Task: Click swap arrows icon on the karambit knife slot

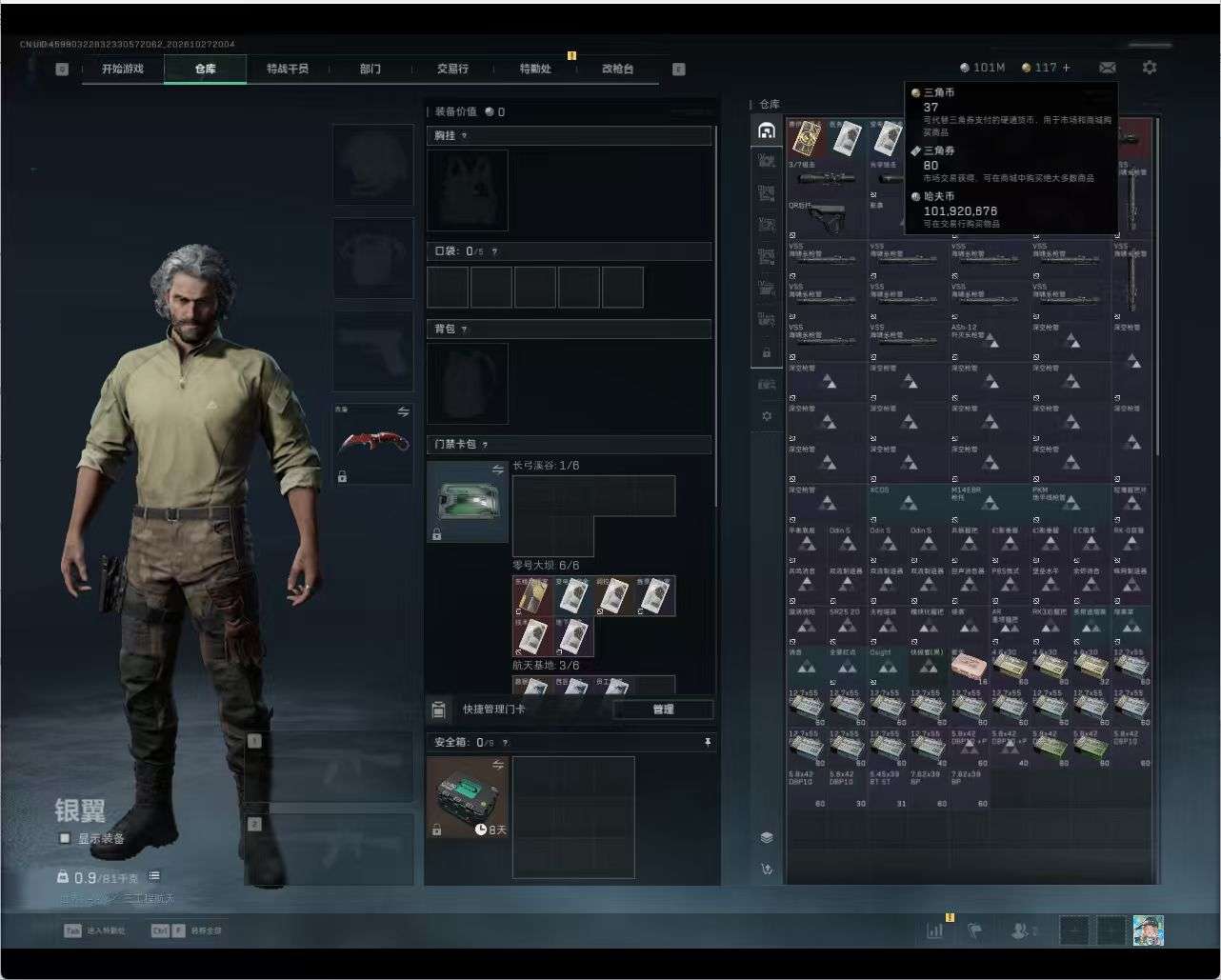Action: 403,412
